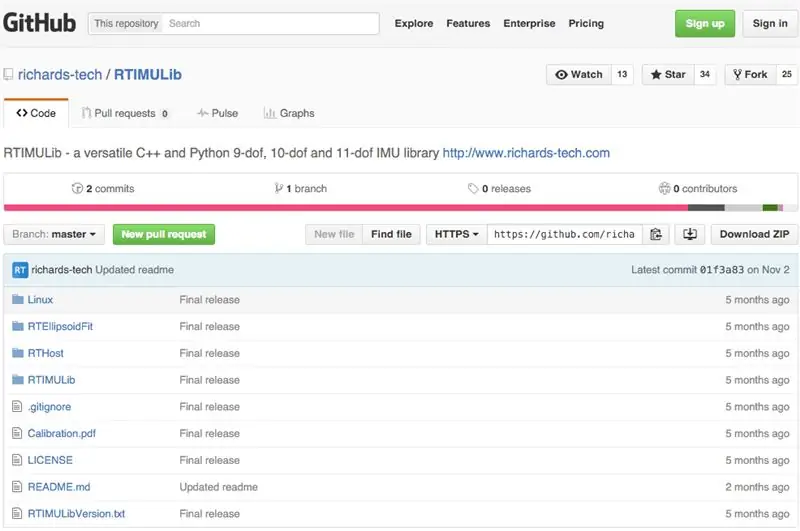800x531 pixels.
Task: Open the RTHost folder link
Action: pyautogui.click(x=45, y=353)
